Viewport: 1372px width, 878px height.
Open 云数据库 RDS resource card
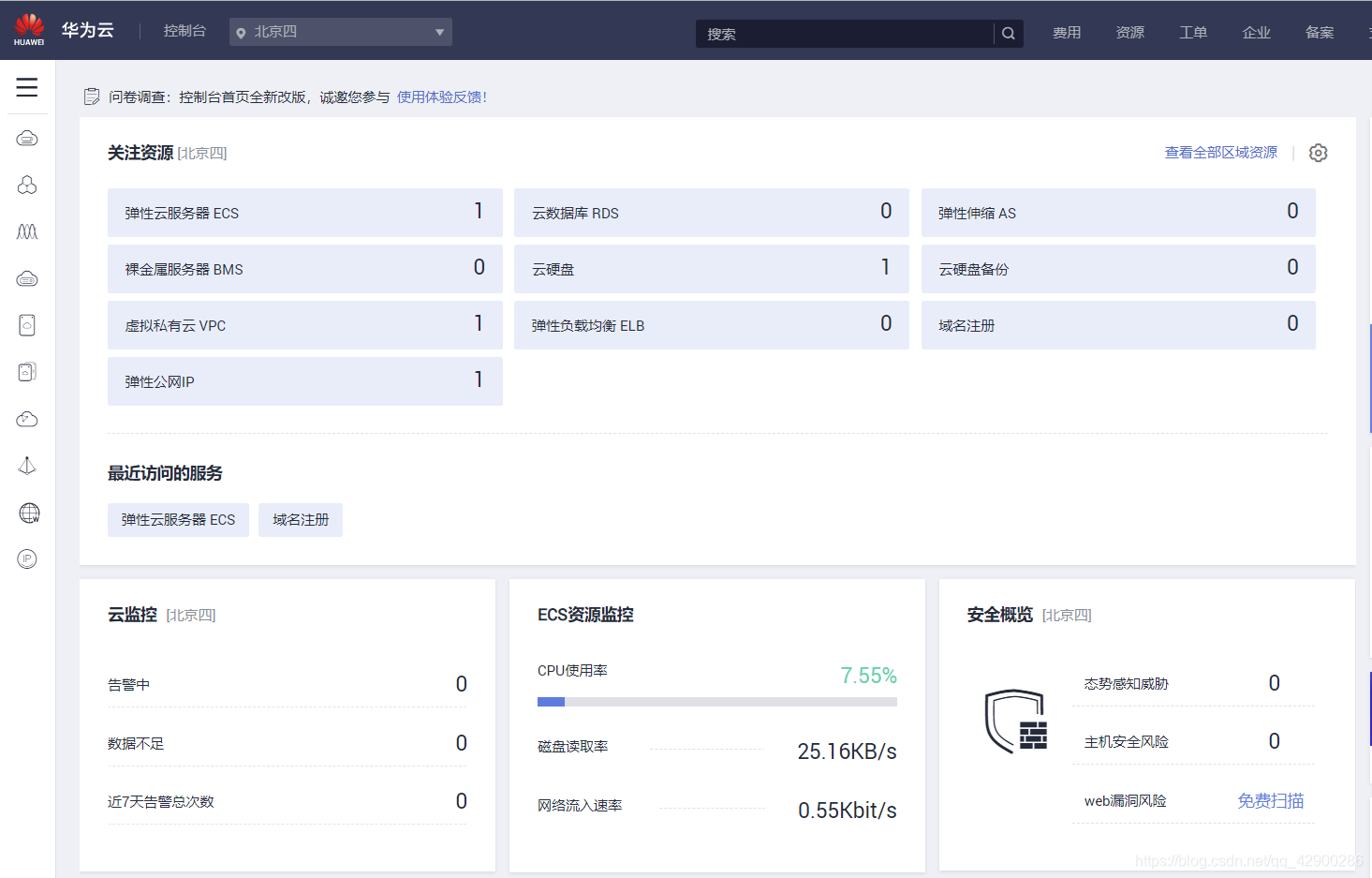(x=712, y=213)
